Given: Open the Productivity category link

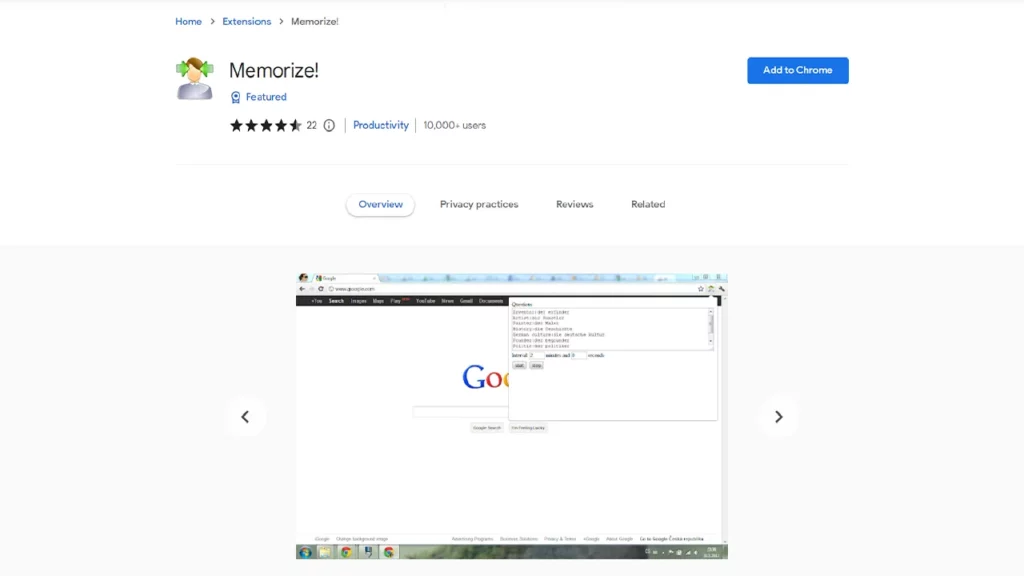Looking at the screenshot, I should pos(381,125).
